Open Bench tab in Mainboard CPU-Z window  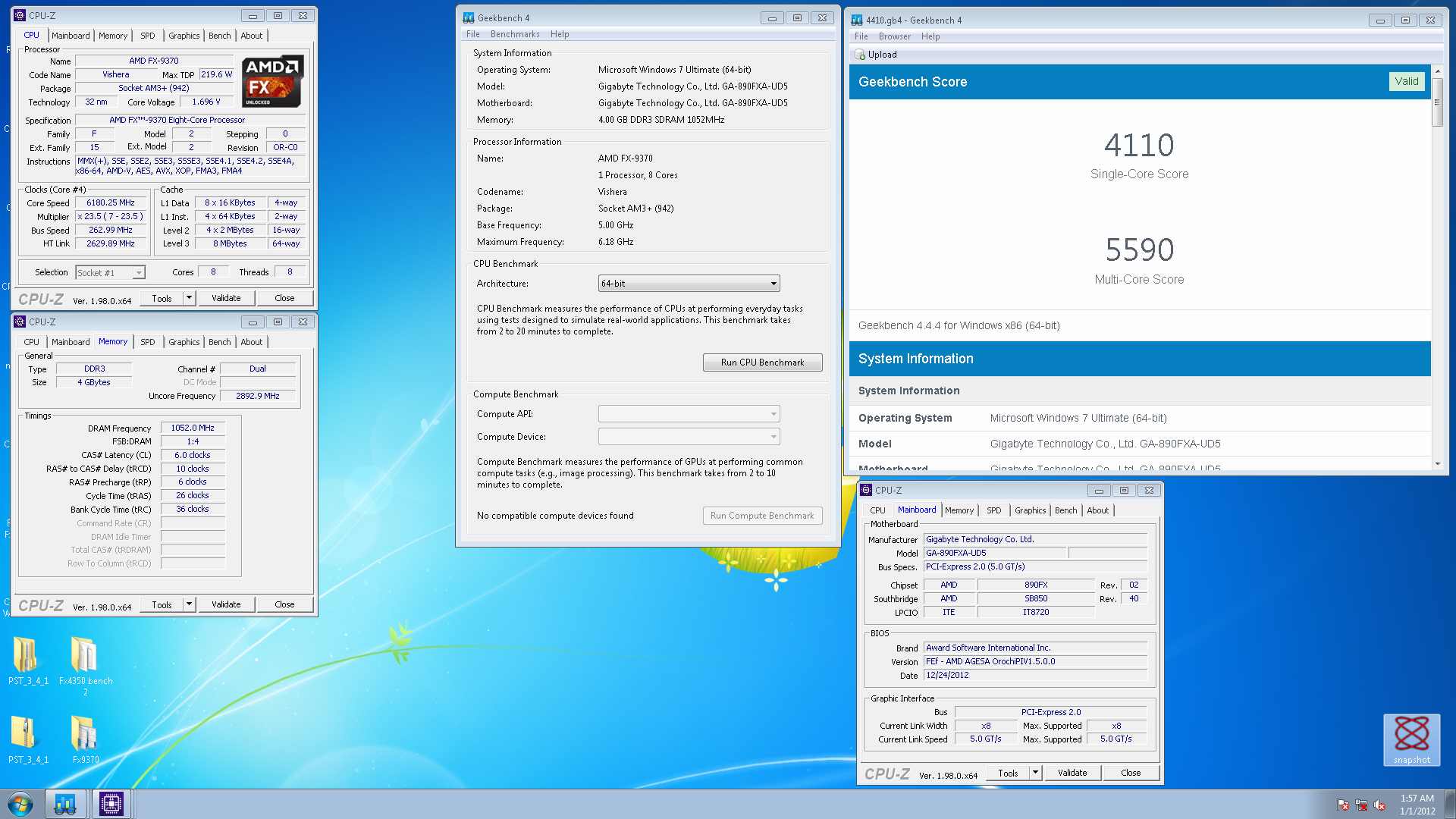1065,510
